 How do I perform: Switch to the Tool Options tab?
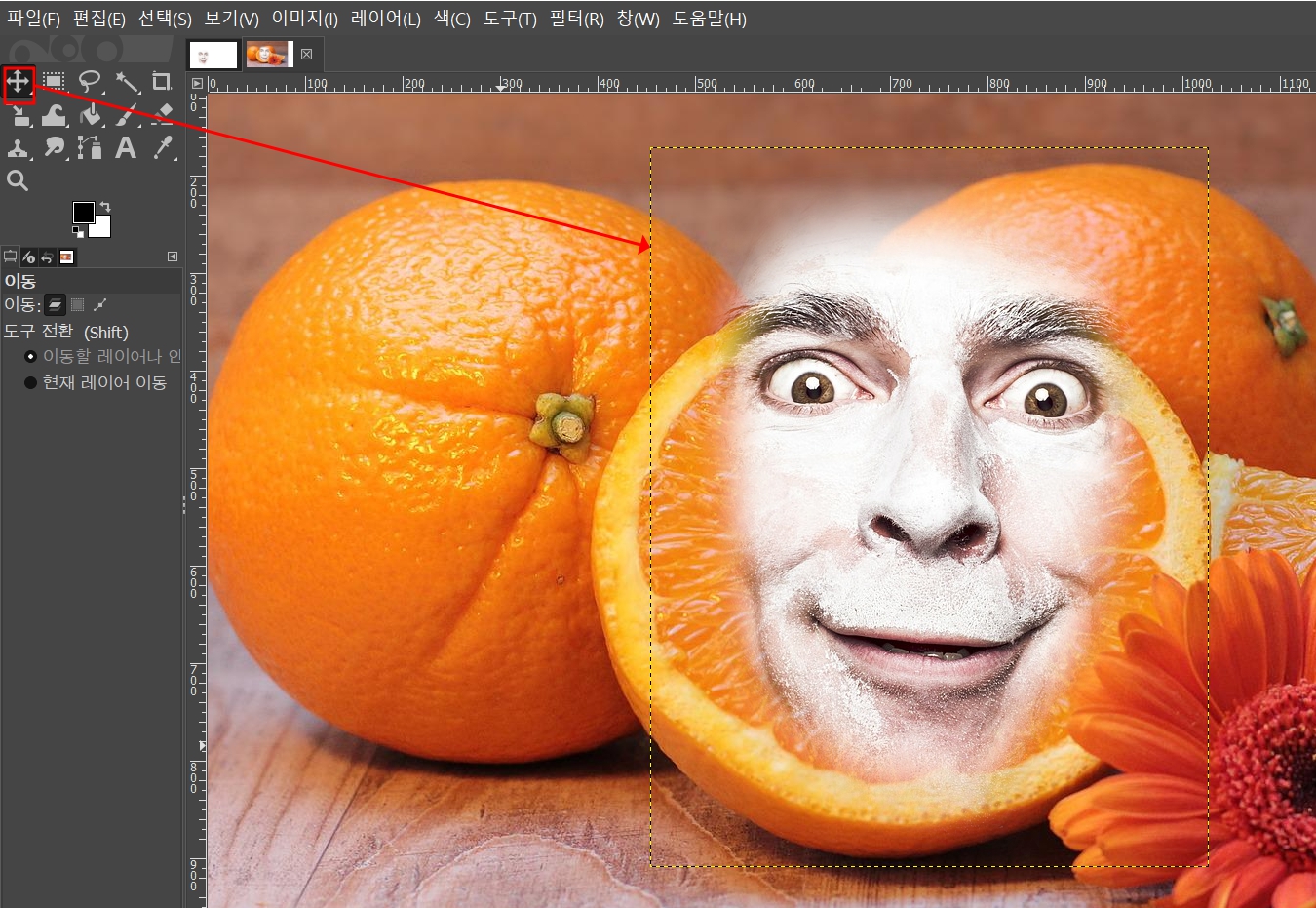pyautogui.click(x=11, y=257)
